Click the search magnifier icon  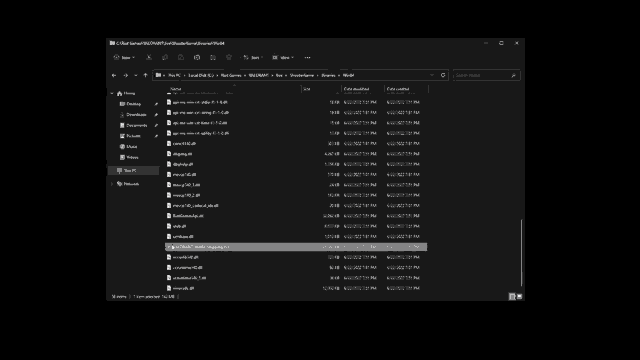click(513, 76)
